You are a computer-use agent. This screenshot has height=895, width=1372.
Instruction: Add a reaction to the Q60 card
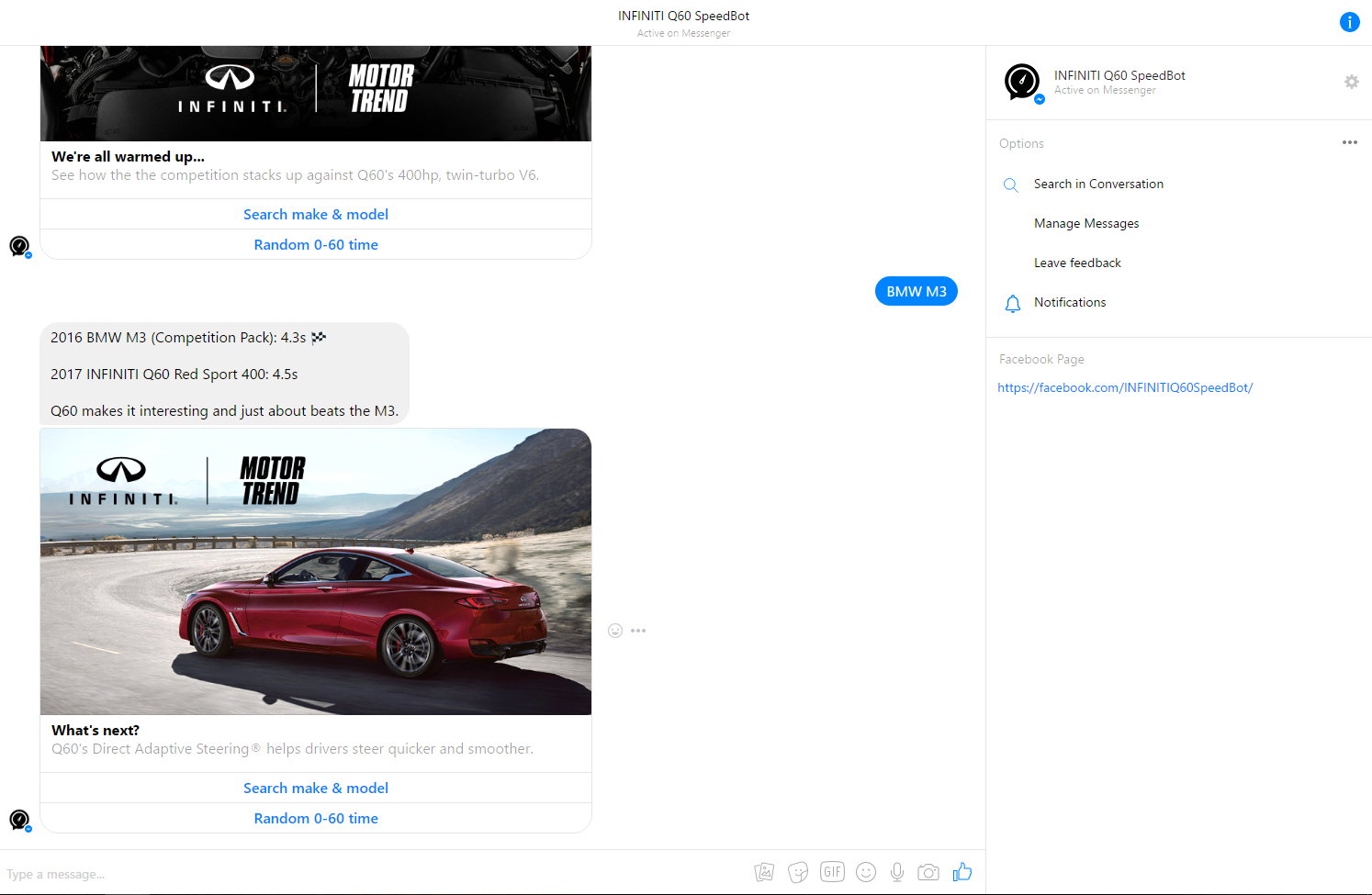pos(615,631)
